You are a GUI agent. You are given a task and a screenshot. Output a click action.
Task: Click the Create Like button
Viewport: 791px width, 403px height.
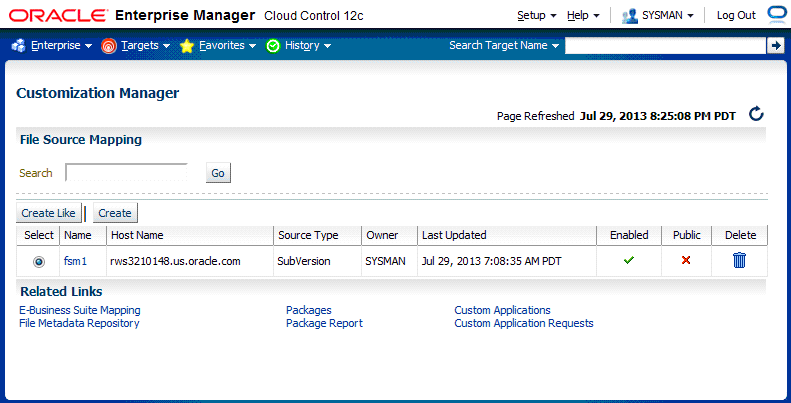(49, 213)
